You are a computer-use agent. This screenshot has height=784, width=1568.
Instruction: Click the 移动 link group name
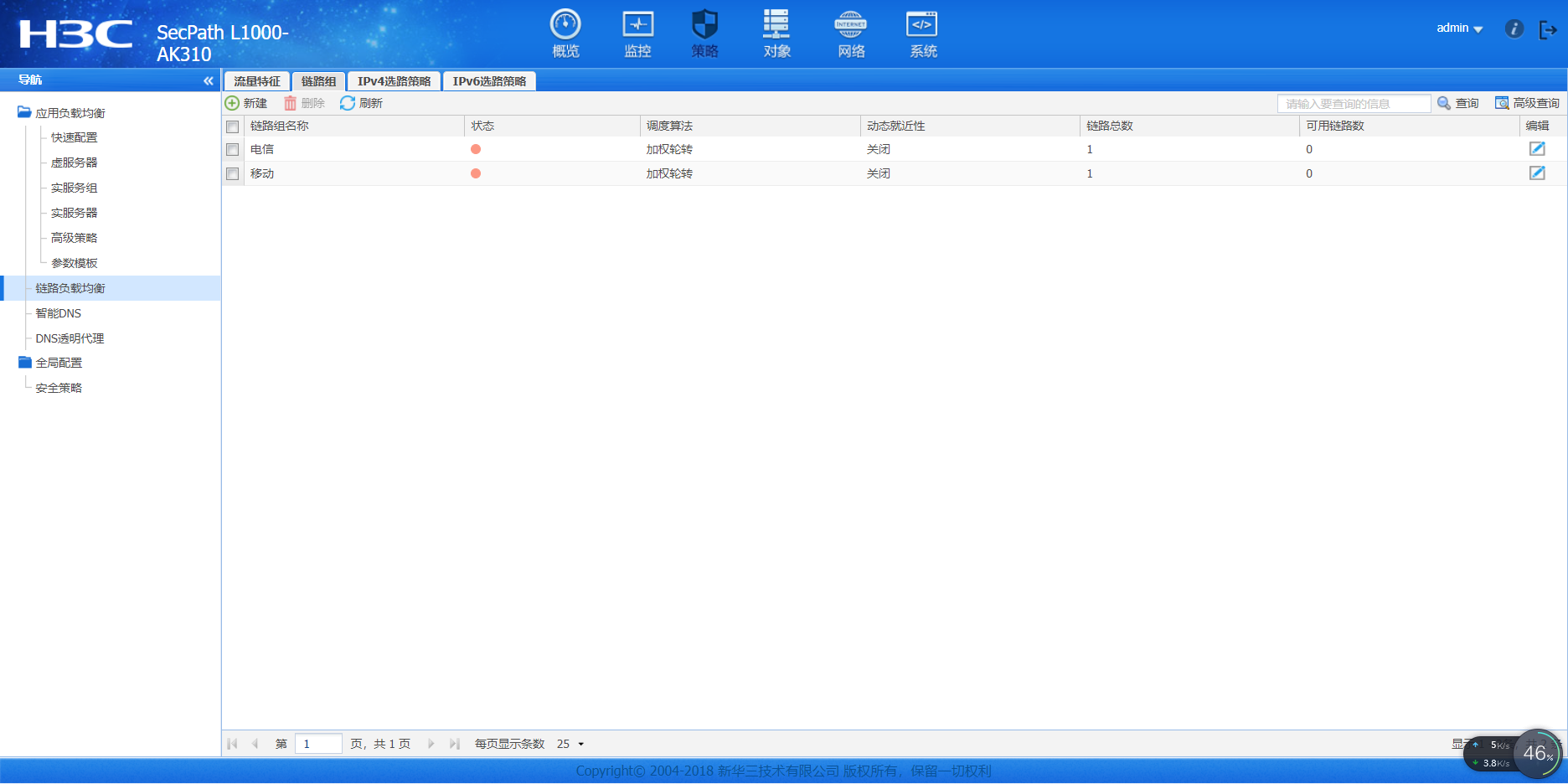tap(262, 173)
